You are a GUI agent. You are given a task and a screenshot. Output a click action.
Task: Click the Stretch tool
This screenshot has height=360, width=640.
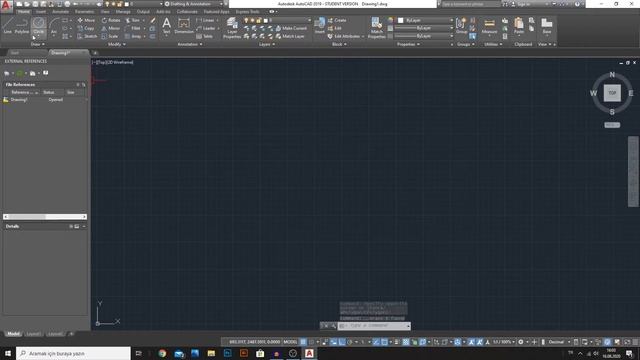pyautogui.click(x=87, y=36)
